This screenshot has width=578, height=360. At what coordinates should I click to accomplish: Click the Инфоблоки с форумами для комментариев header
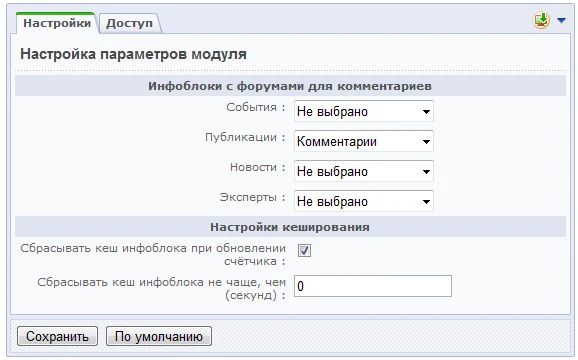click(290, 86)
